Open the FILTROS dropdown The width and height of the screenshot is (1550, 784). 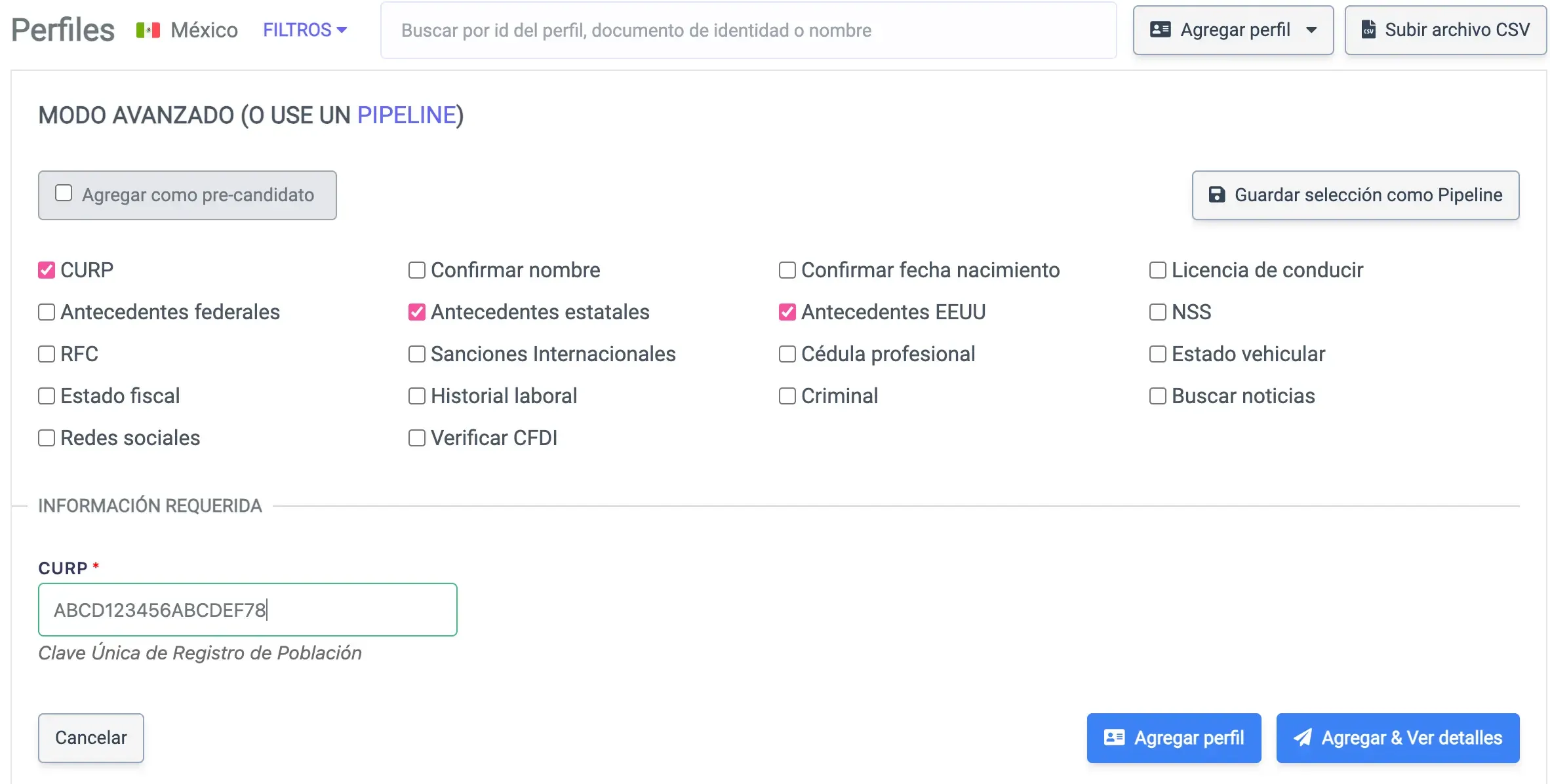tap(304, 29)
